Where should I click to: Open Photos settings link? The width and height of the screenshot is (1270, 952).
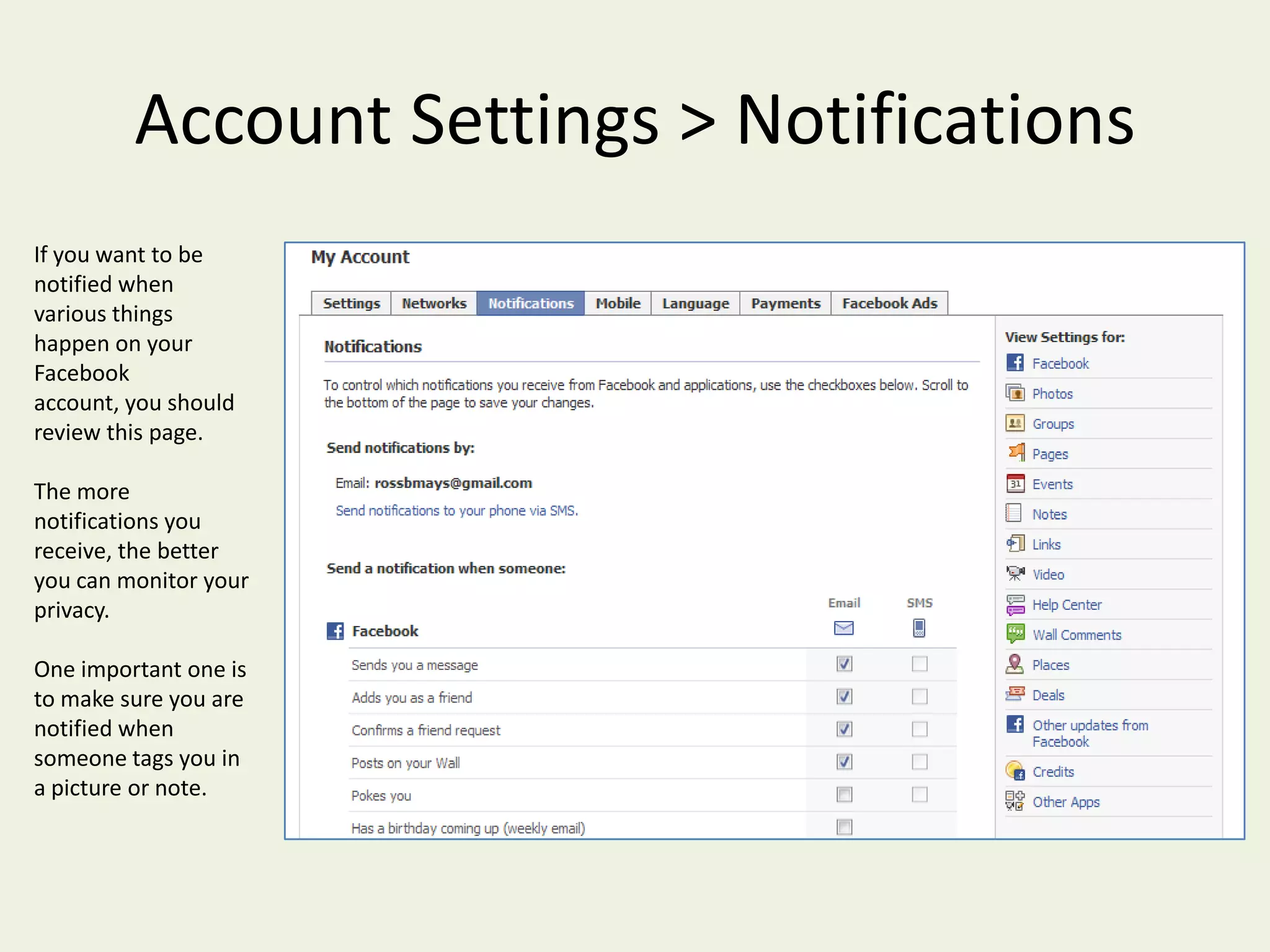tap(1052, 394)
